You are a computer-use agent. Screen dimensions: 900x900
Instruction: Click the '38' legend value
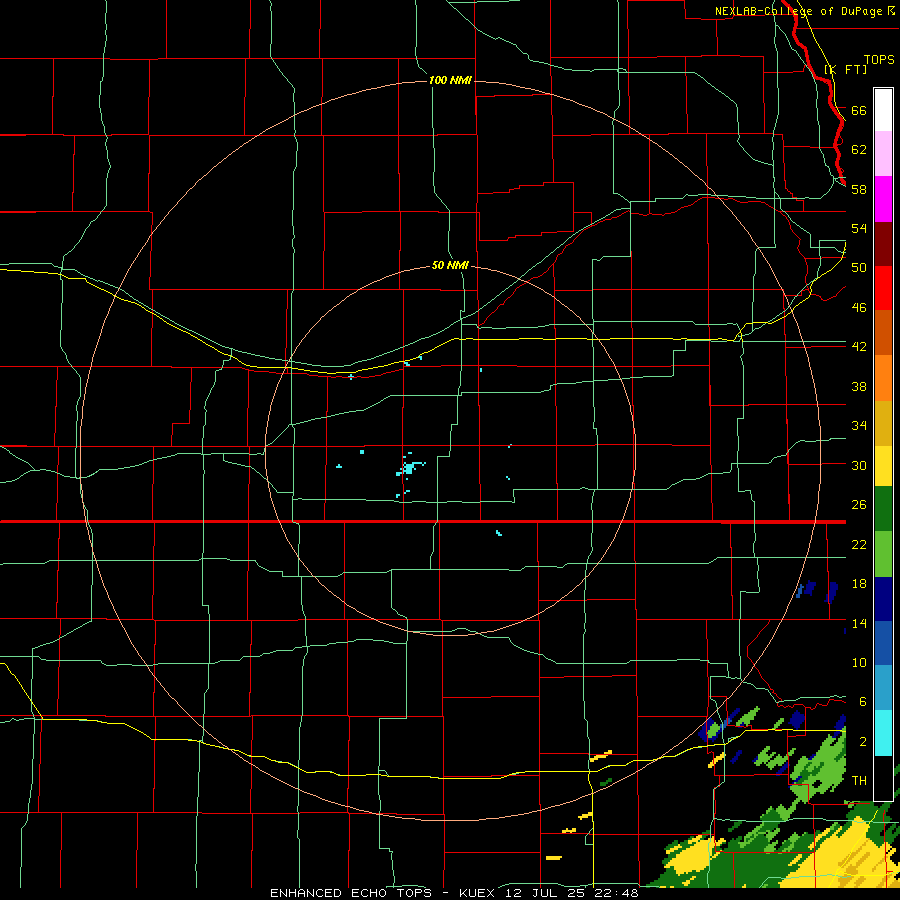(859, 386)
